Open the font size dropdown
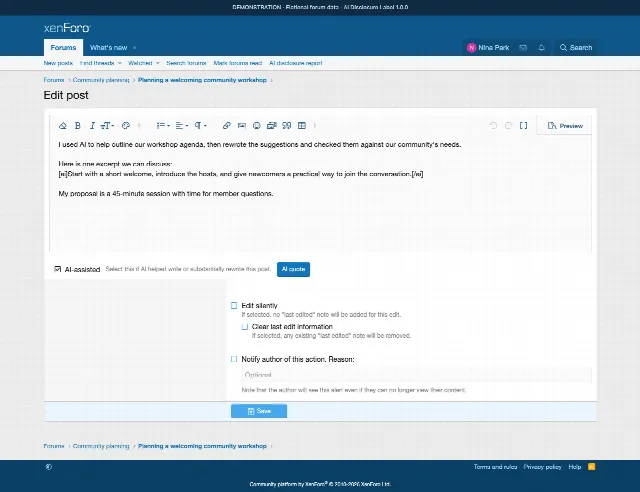 click(x=107, y=126)
